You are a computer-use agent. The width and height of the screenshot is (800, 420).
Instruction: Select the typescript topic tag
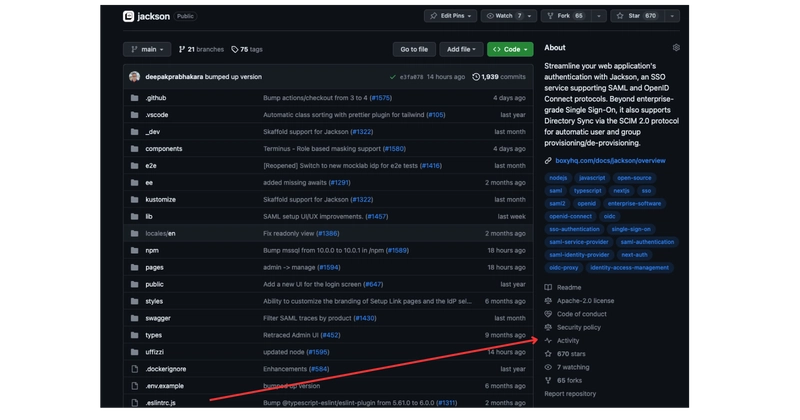click(x=588, y=191)
